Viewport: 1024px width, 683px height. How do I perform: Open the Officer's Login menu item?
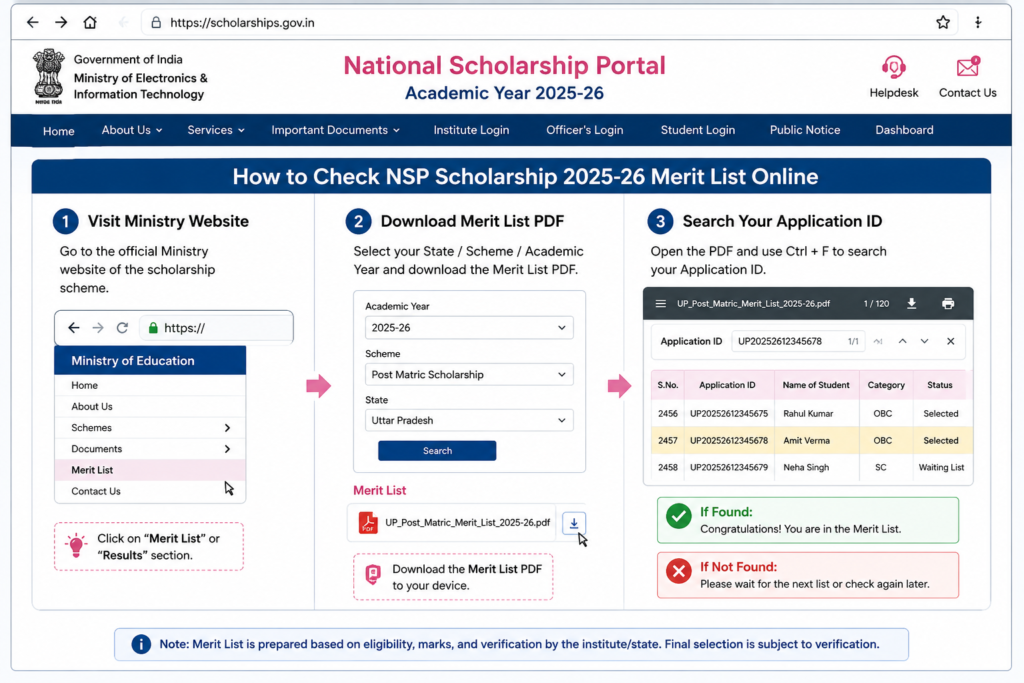tap(584, 130)
